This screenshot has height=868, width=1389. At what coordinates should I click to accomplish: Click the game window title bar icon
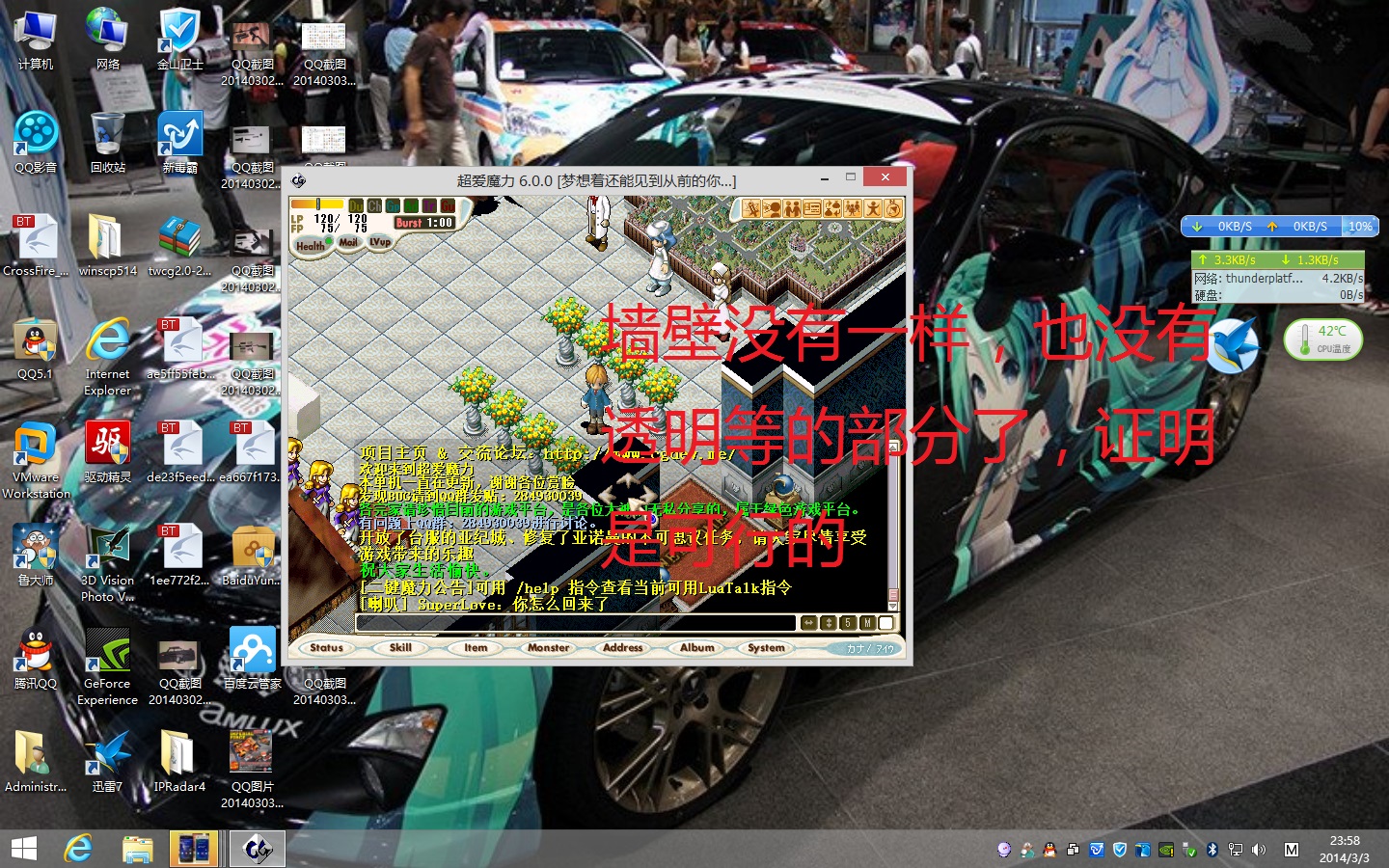(299, 180)
